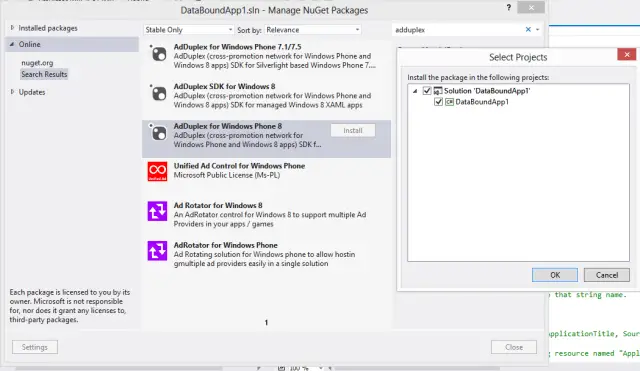Select AdDuplex for Windows Phone 7.1/7.5 package title
The image size is (640, 371).
point(238,47)
